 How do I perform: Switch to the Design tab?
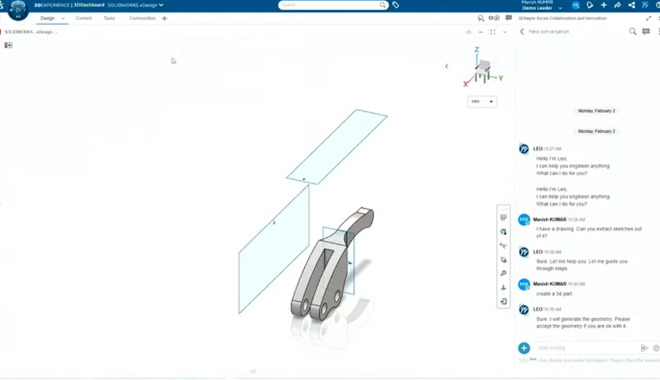pyautogui.click(x=48, y=18)
